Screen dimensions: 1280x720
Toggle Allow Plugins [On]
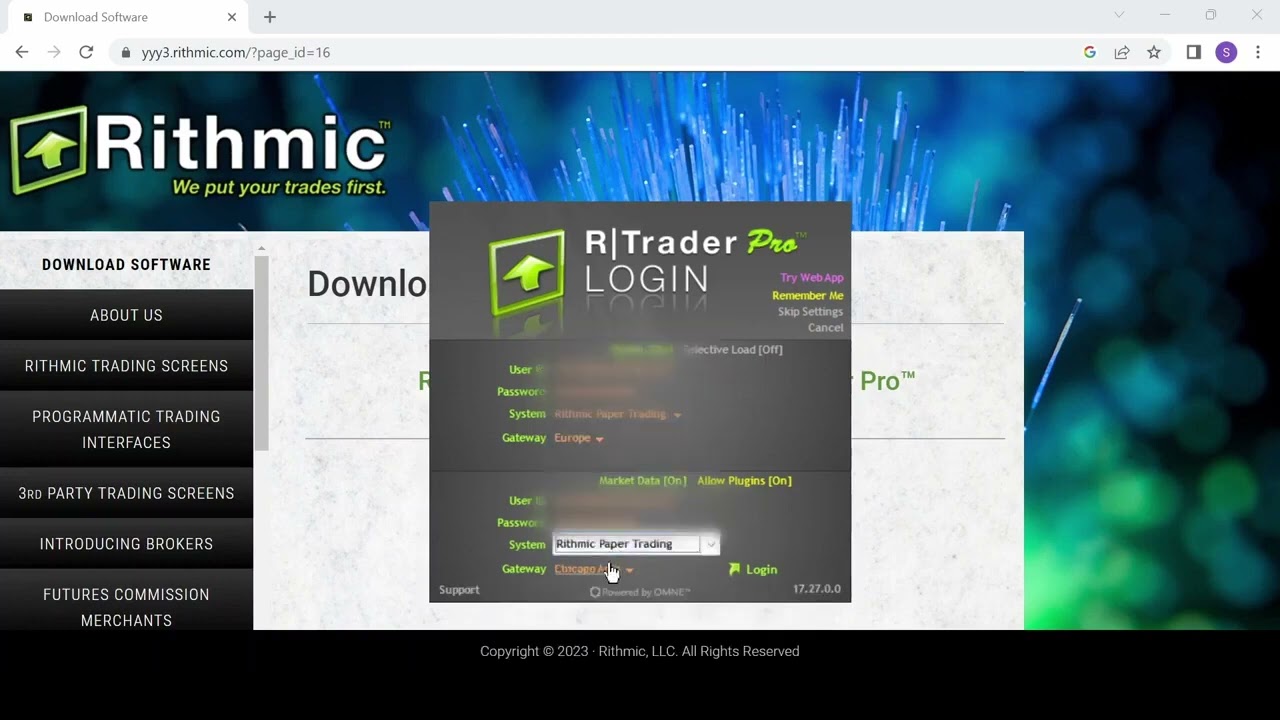pos(744,481)
